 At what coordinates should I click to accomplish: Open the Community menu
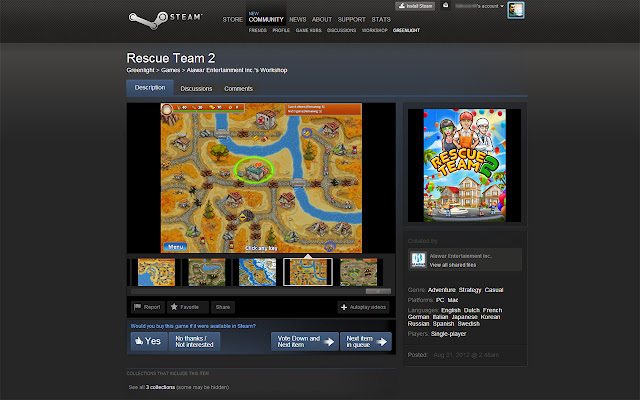pyautogui.click(x=266, y=19)
